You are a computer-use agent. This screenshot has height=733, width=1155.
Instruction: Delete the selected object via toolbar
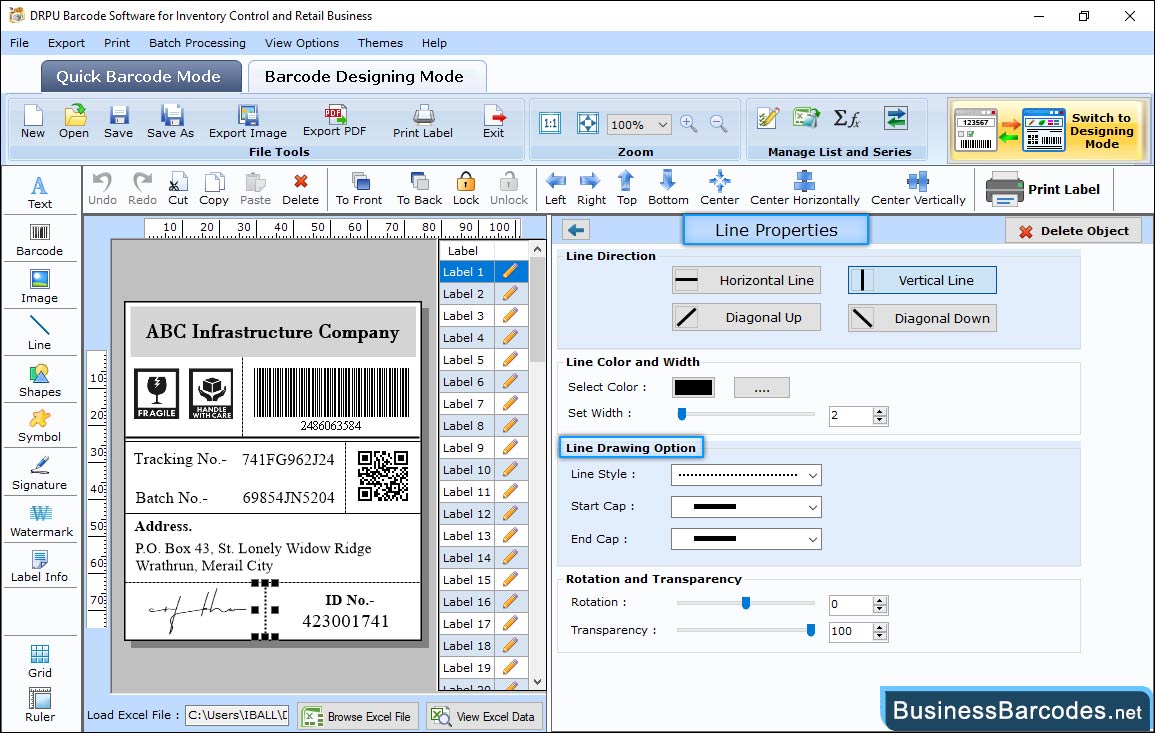point(301,189)
